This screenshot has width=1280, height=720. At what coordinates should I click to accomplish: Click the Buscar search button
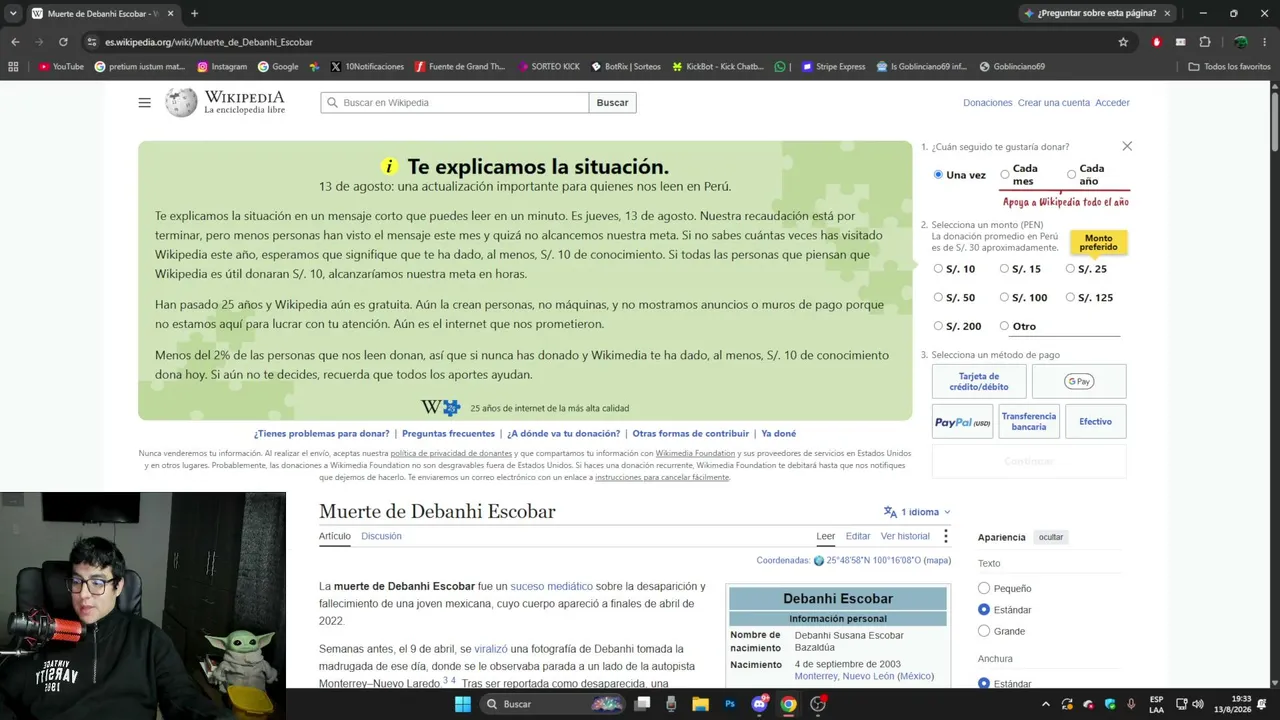coord(612,103)
